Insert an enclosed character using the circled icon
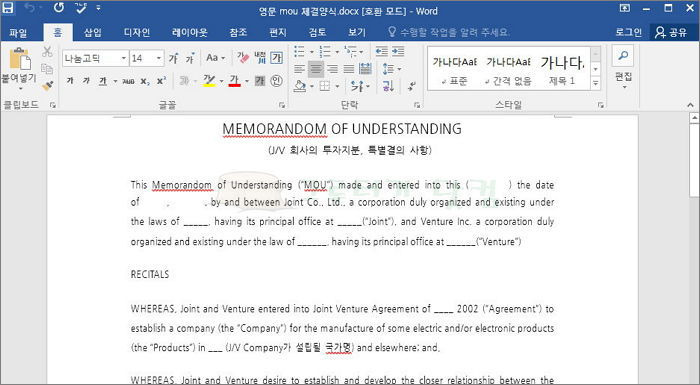This screenshot has height=385, width=700. pos(276,80)
